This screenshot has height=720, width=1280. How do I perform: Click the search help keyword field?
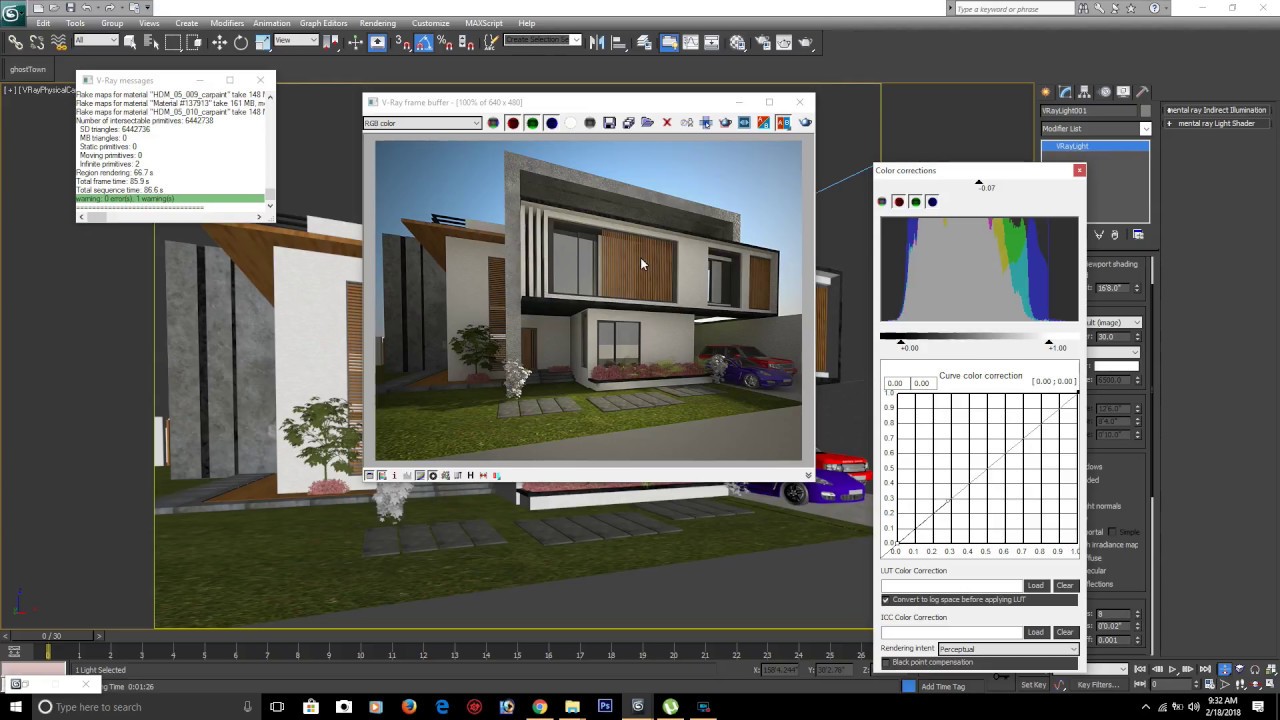coord(1014,9)
